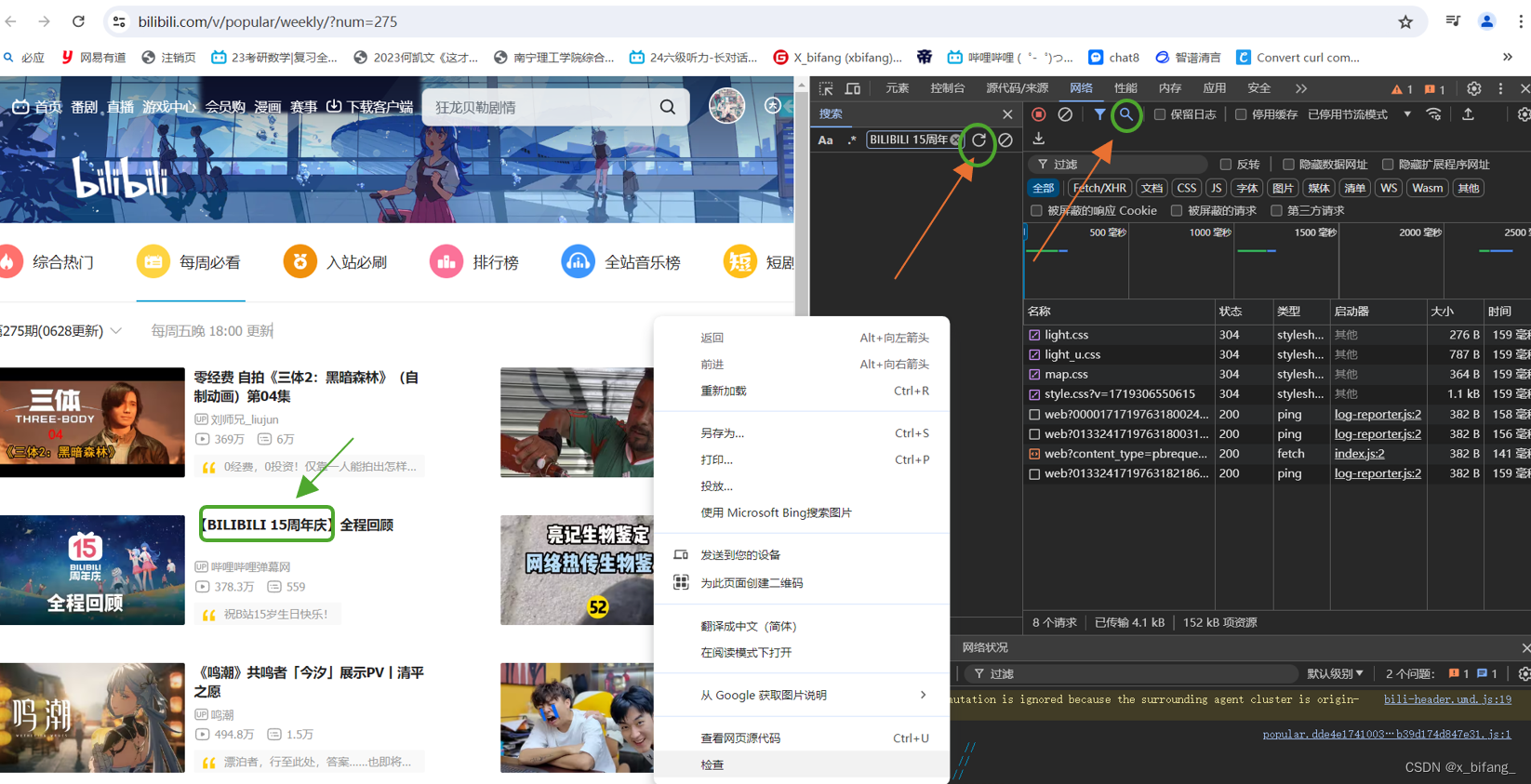Open the 默认级别 log level dropdown
The width and height of the screenshot is (1531, 784).
(1335, 673)
